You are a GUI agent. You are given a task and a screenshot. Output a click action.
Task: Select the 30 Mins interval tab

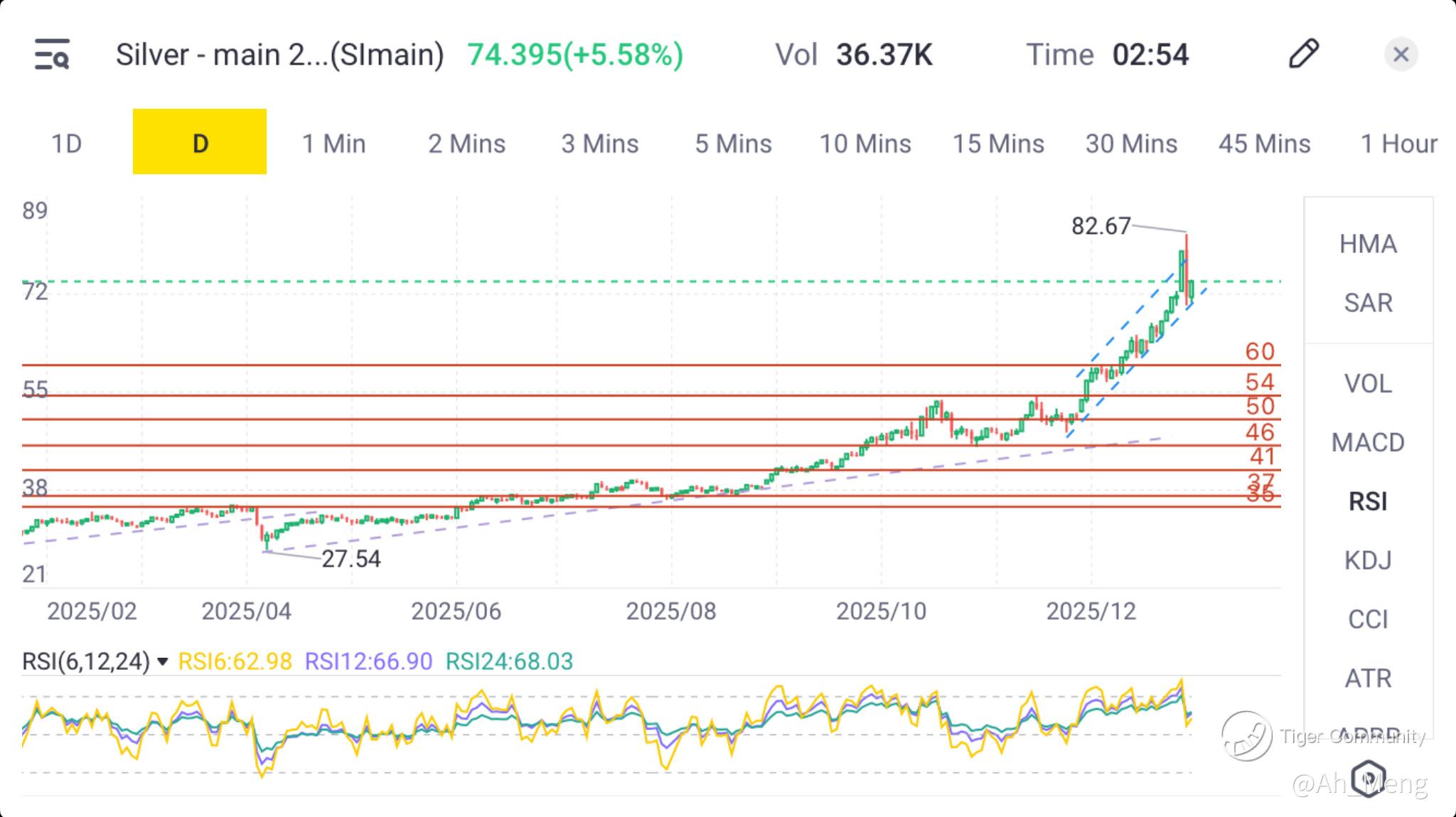(1131, 144)
